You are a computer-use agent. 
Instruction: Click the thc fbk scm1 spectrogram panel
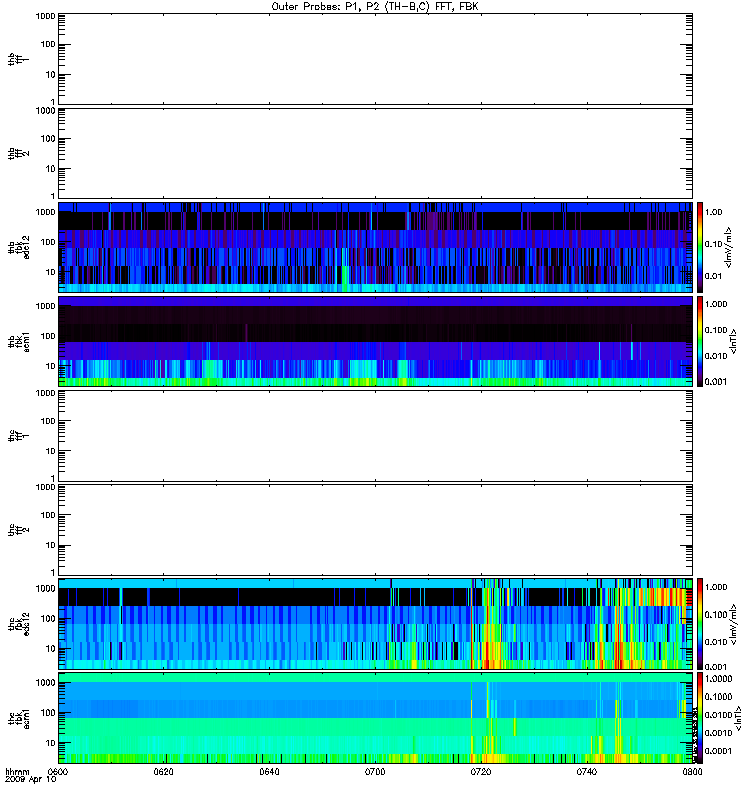(x=376, y=718)
